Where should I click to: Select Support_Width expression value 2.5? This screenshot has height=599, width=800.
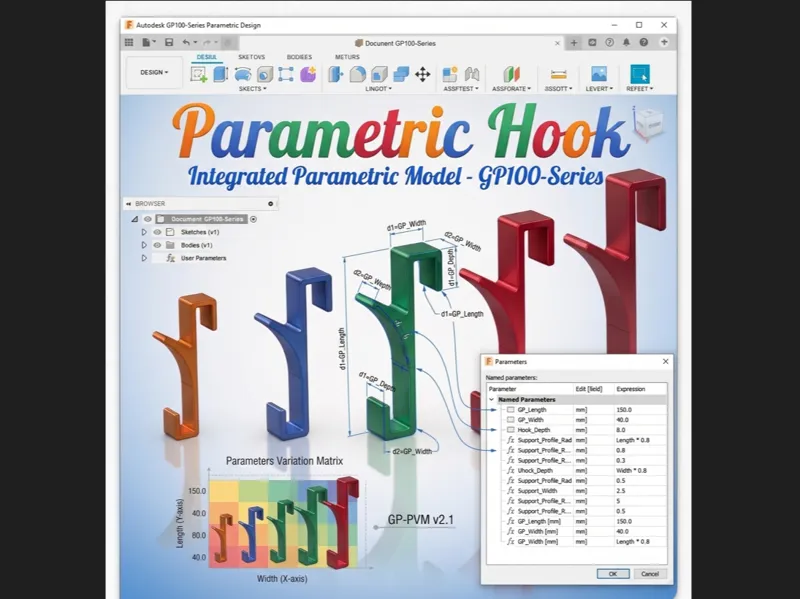(x=620, y=491)
